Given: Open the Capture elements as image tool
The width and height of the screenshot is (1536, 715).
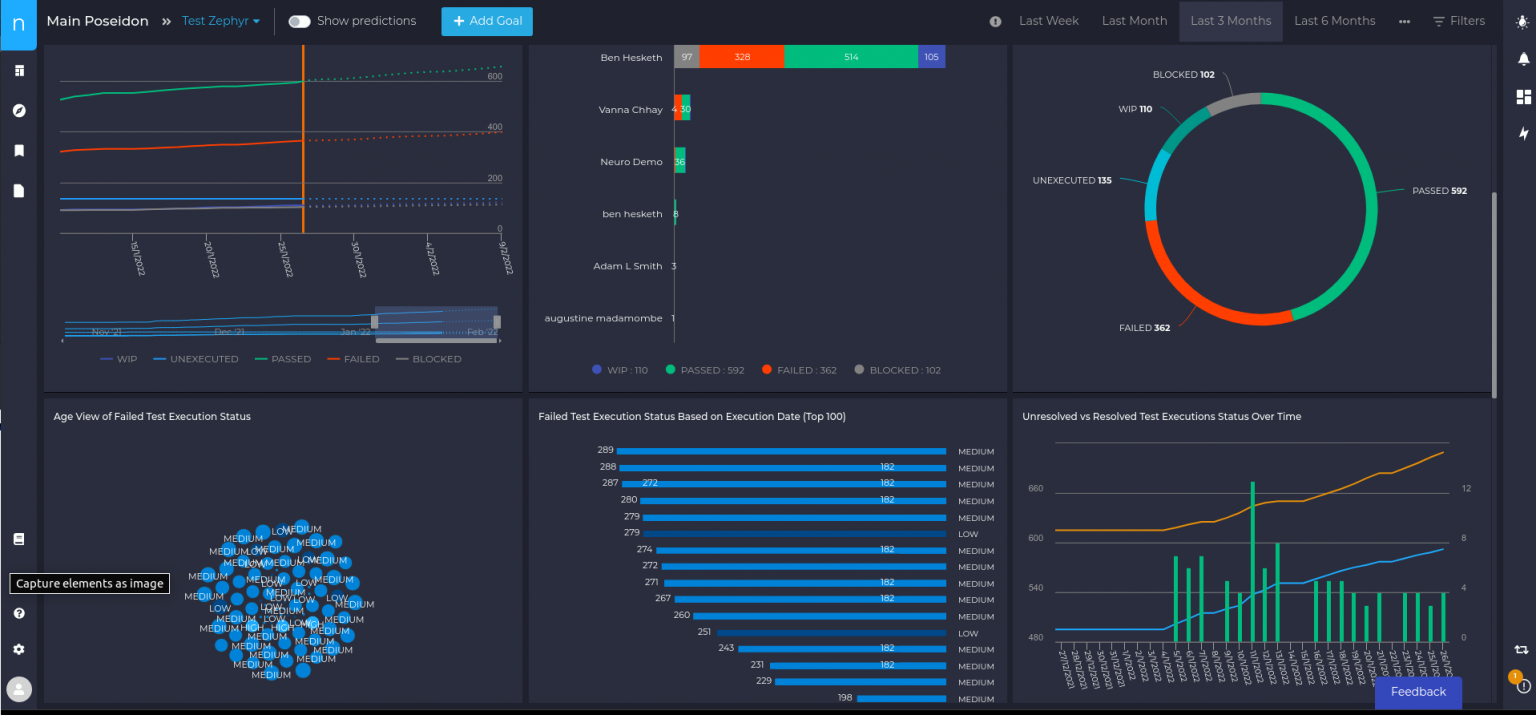Looking at the screenshot, I should point(18,538).
